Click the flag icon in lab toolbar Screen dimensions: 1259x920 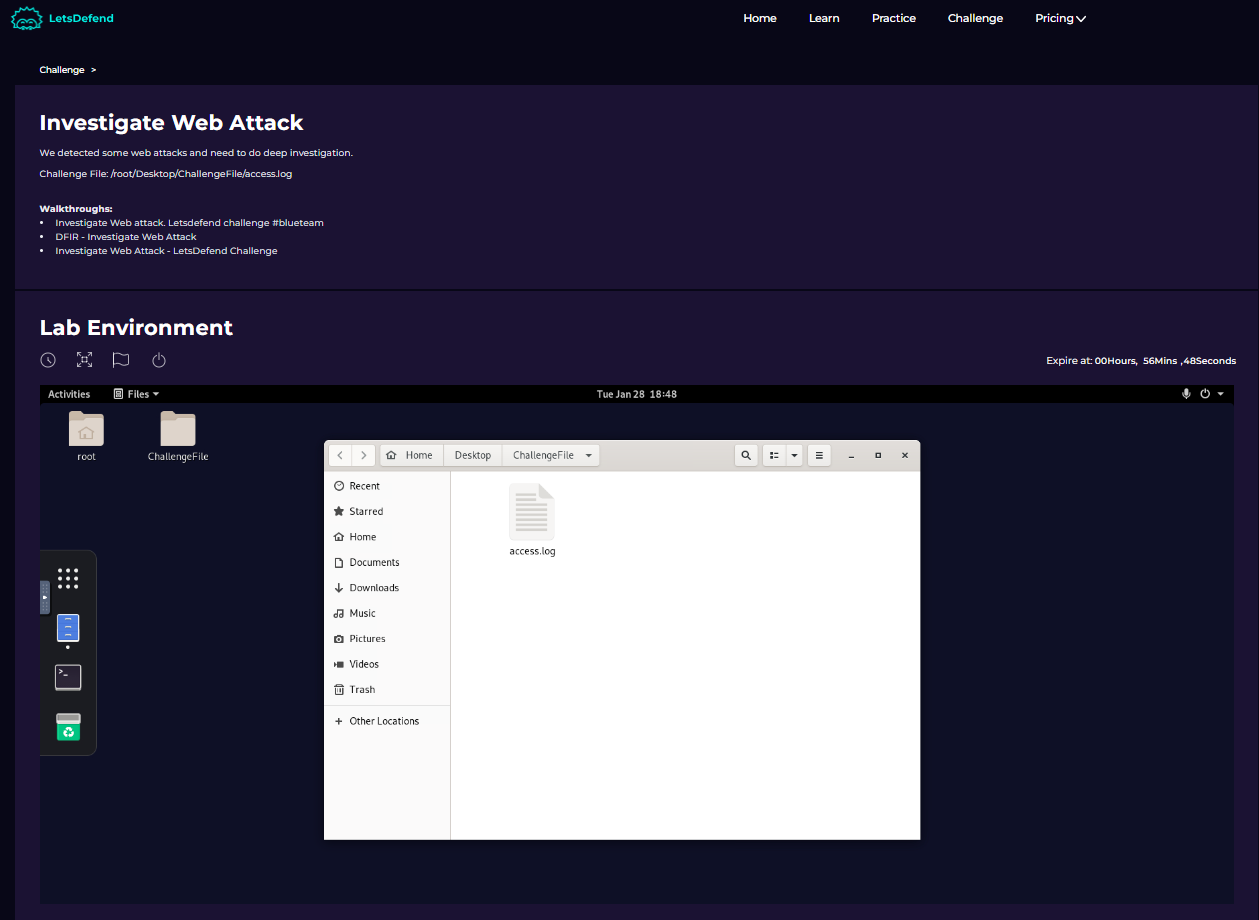(x=121, y=360)
